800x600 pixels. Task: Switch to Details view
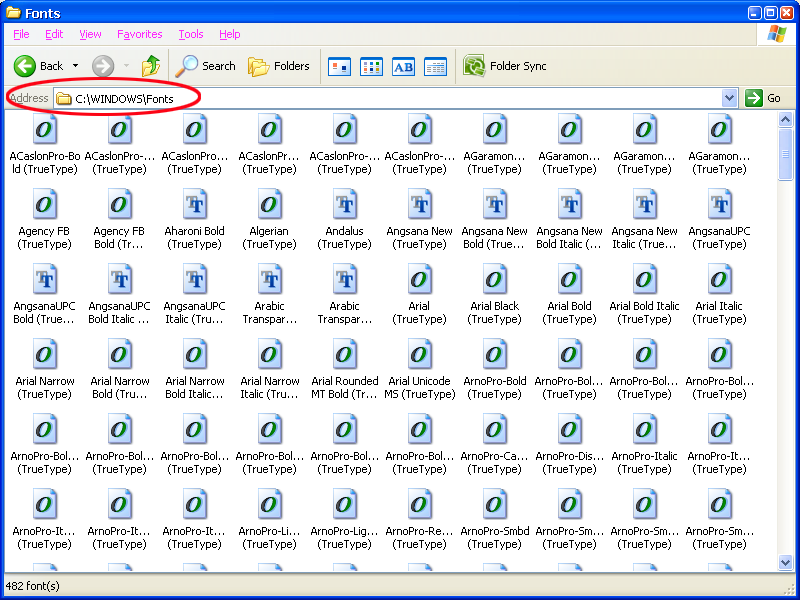[x=435, y=67]
